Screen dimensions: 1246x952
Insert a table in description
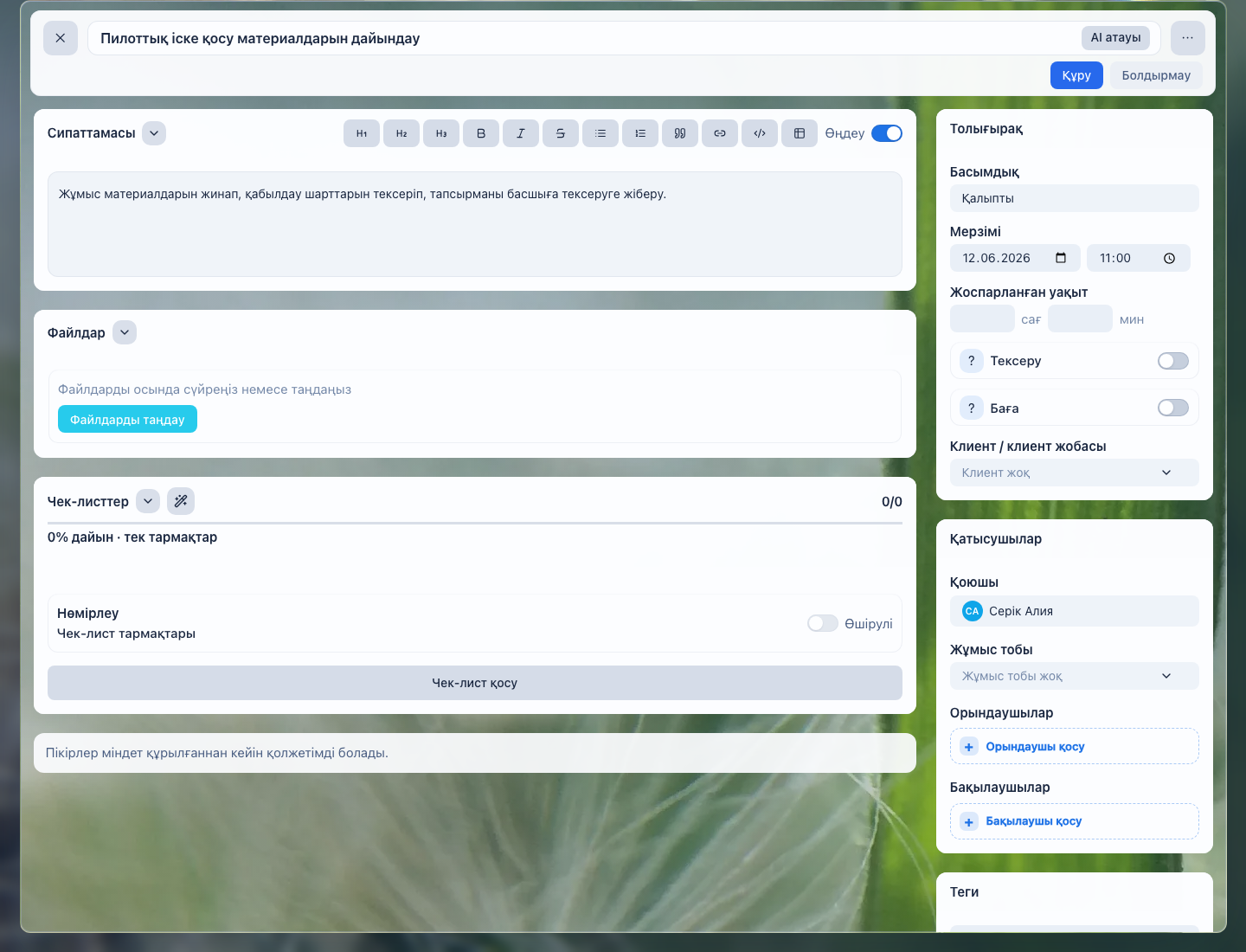800,133
